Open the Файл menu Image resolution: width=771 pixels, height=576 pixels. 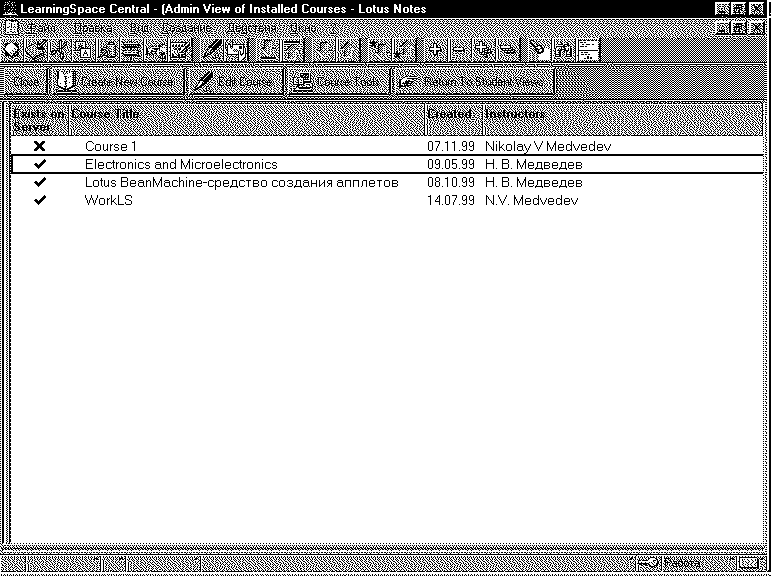coord(42,29)
